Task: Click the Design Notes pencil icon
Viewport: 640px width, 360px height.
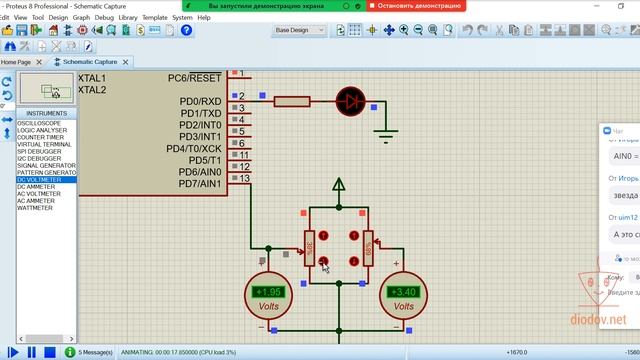Action: 88,47
